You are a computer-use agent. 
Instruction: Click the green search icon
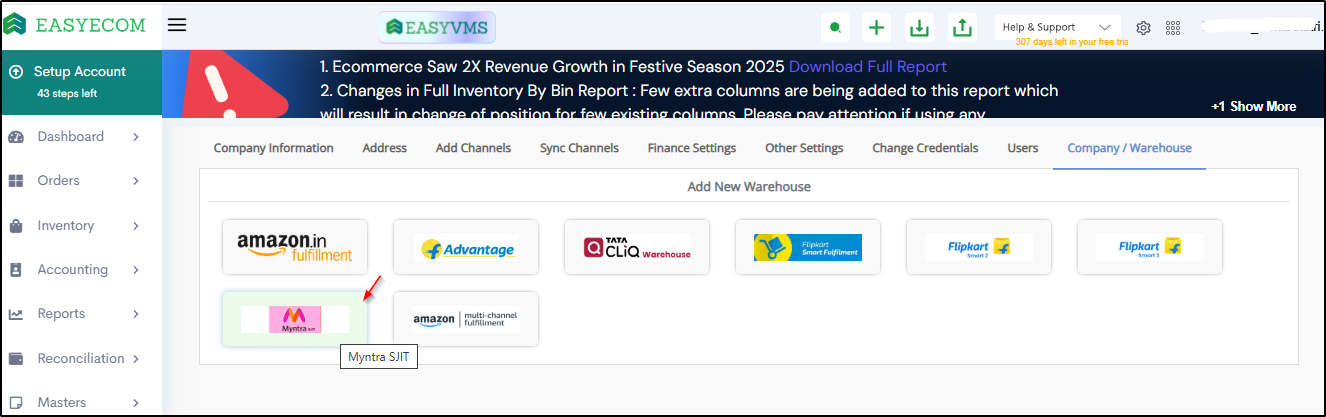[835, 28]
